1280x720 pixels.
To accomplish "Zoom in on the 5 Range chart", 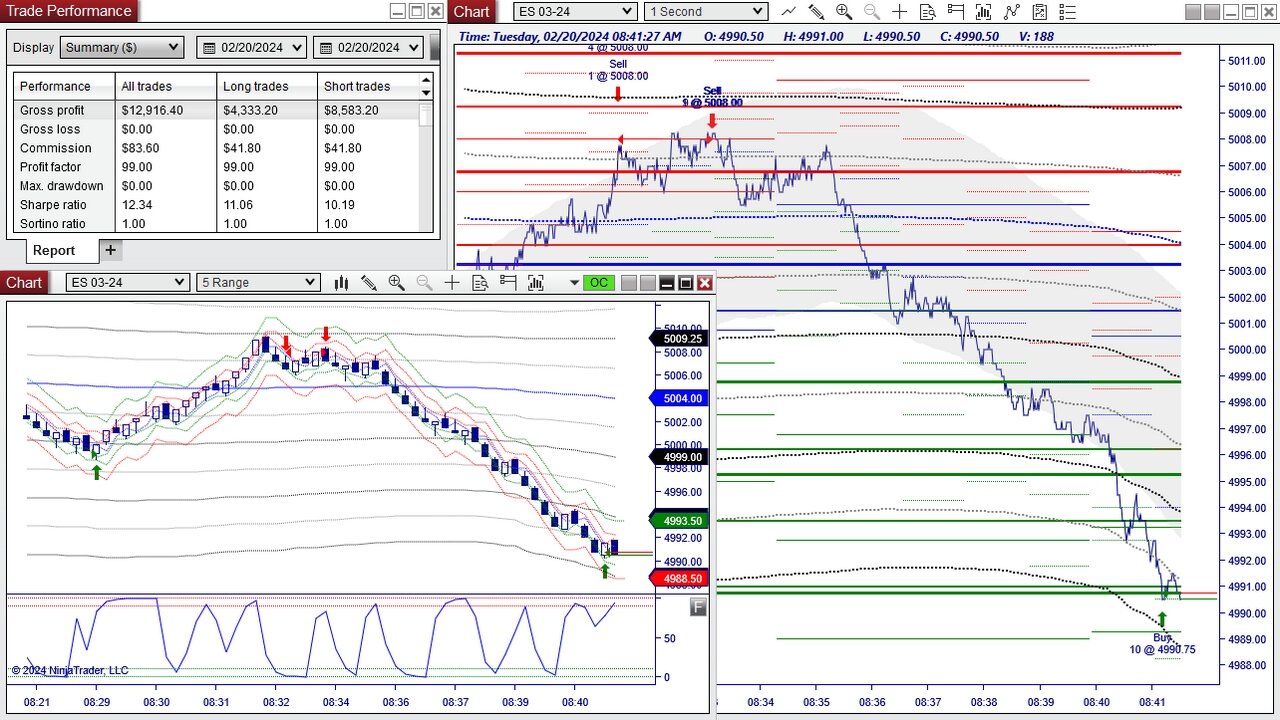I will tap(397, 283).
